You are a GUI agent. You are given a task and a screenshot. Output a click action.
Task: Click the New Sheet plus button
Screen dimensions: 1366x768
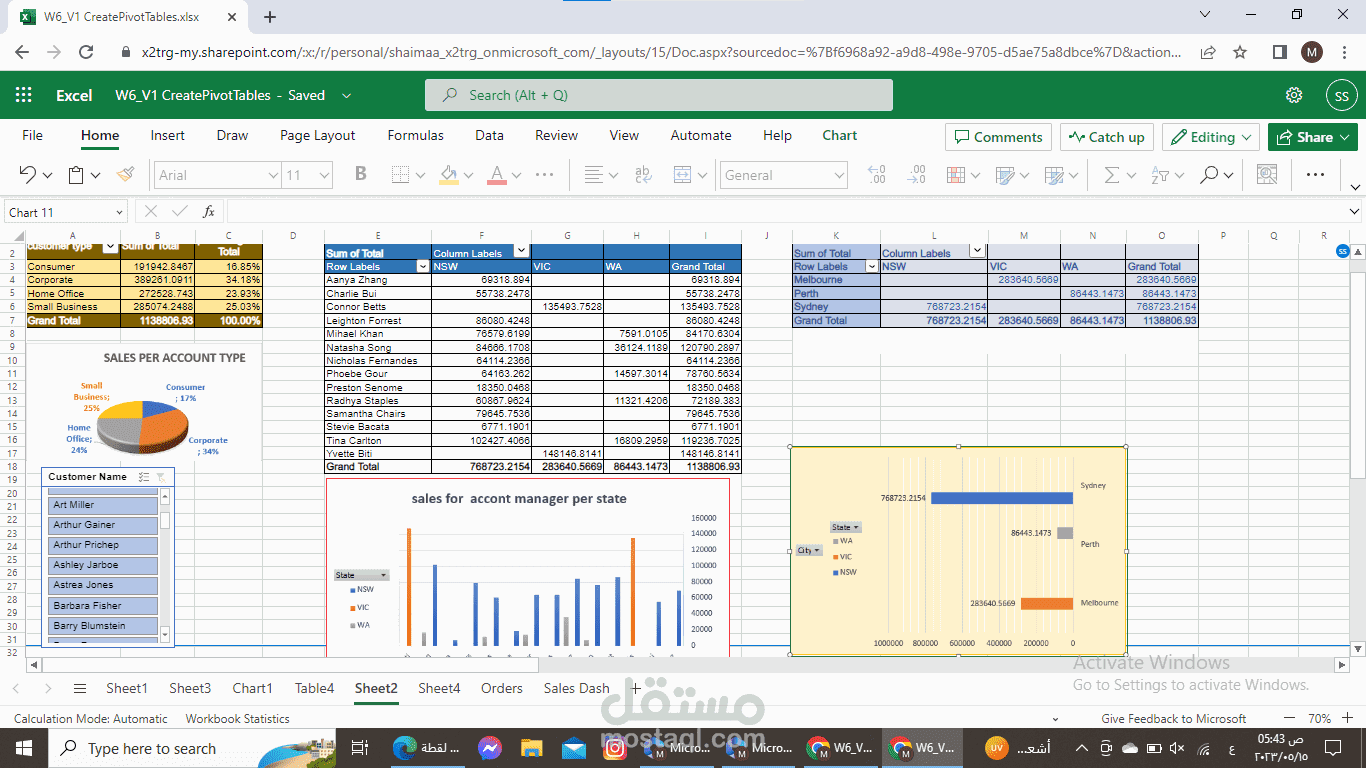[637, 688]
